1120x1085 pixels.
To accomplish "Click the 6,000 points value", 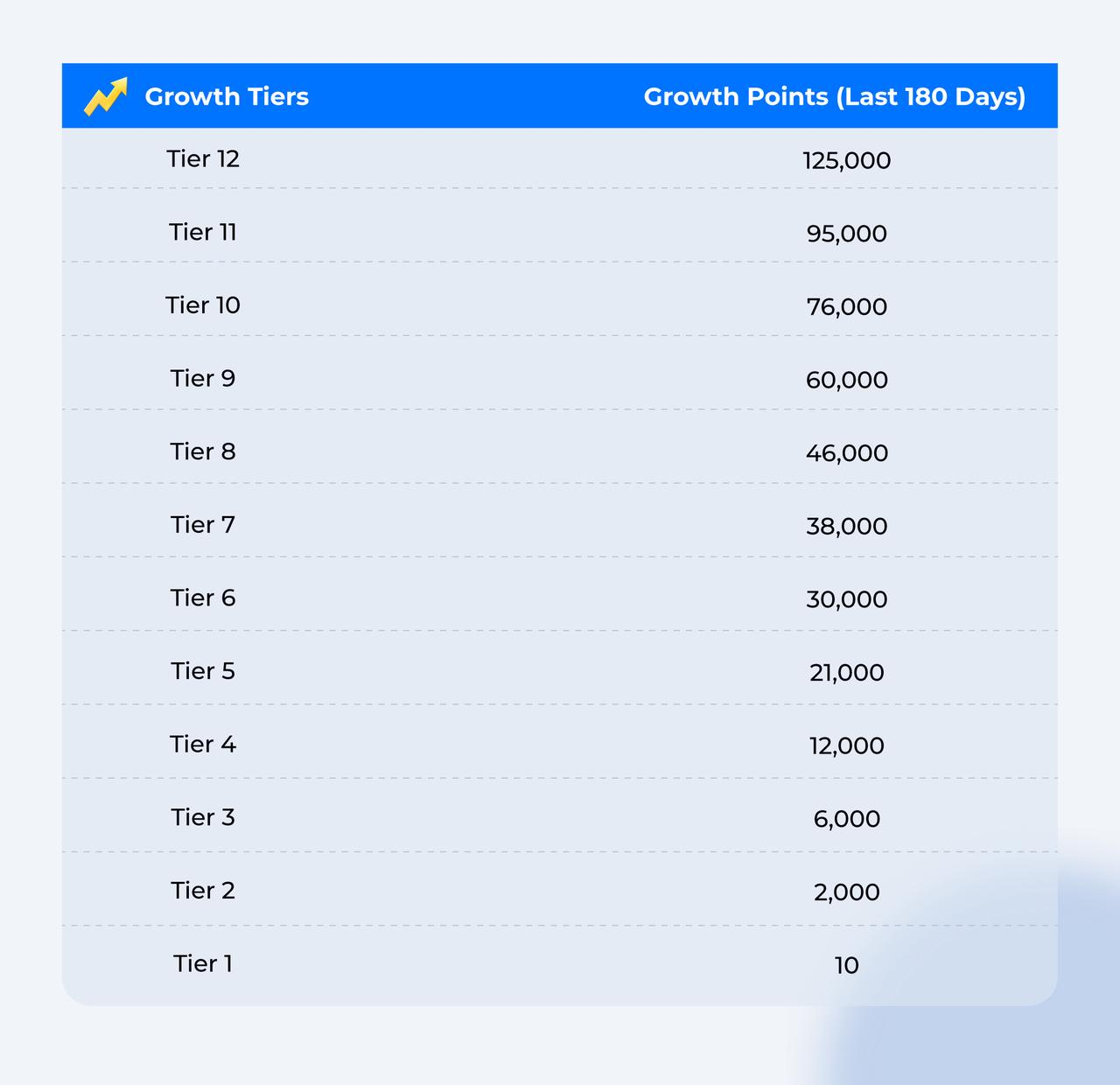I will 846,819.
